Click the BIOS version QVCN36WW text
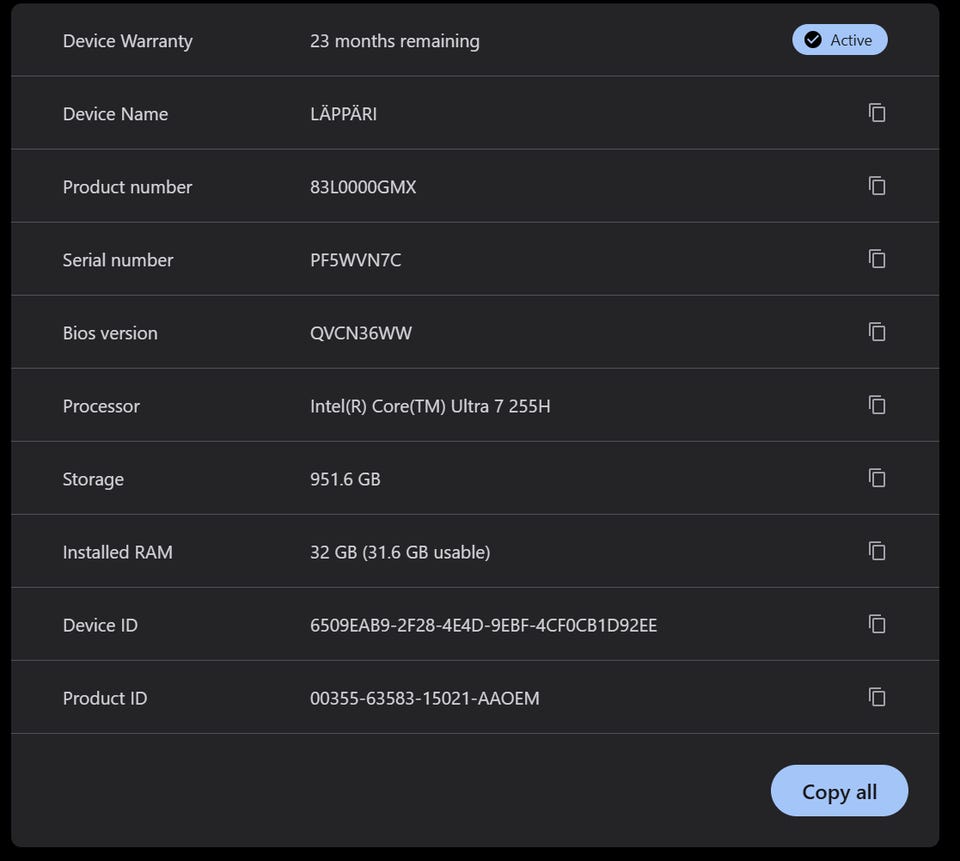Image resolution: width=960 pixels, height=861 pixels. pyautogui.click(x=361, y=333)
